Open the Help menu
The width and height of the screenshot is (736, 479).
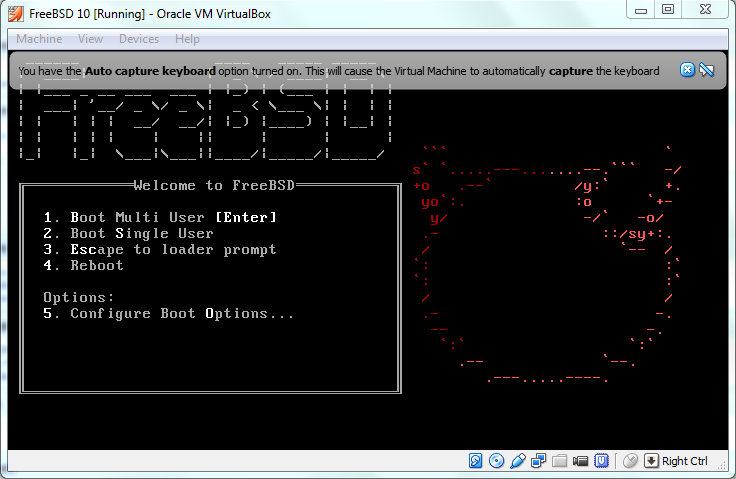click(187, 39)
